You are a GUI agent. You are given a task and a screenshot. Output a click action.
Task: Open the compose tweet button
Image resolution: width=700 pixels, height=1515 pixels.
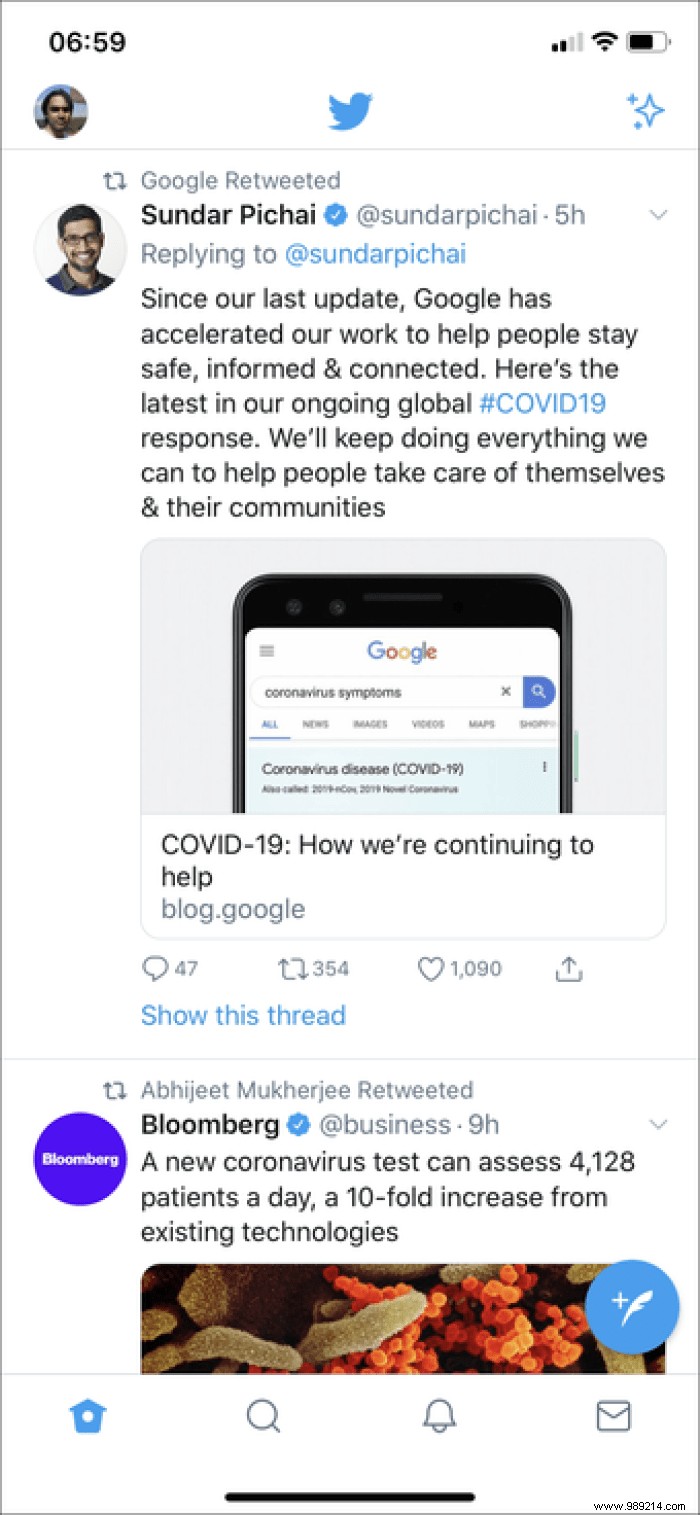tap(632, 1307)
